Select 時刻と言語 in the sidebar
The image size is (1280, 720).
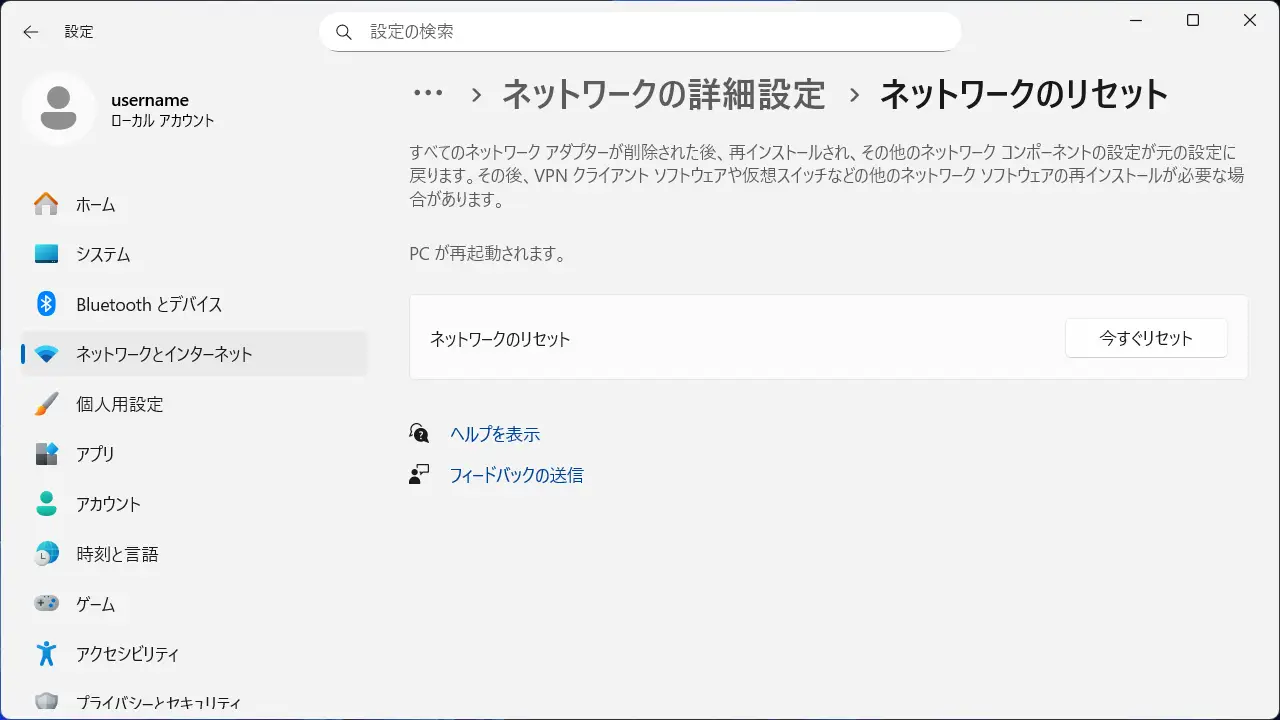(x=117, y=554)
